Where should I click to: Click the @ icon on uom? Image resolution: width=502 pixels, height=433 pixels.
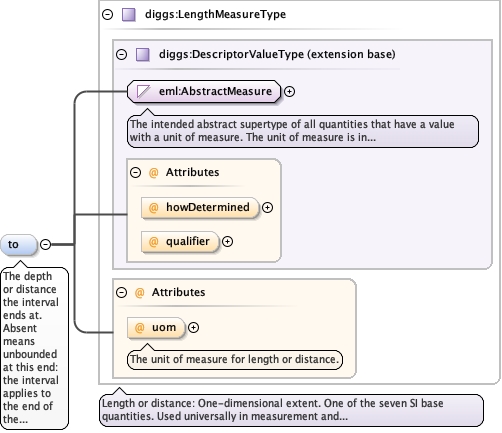139,328
